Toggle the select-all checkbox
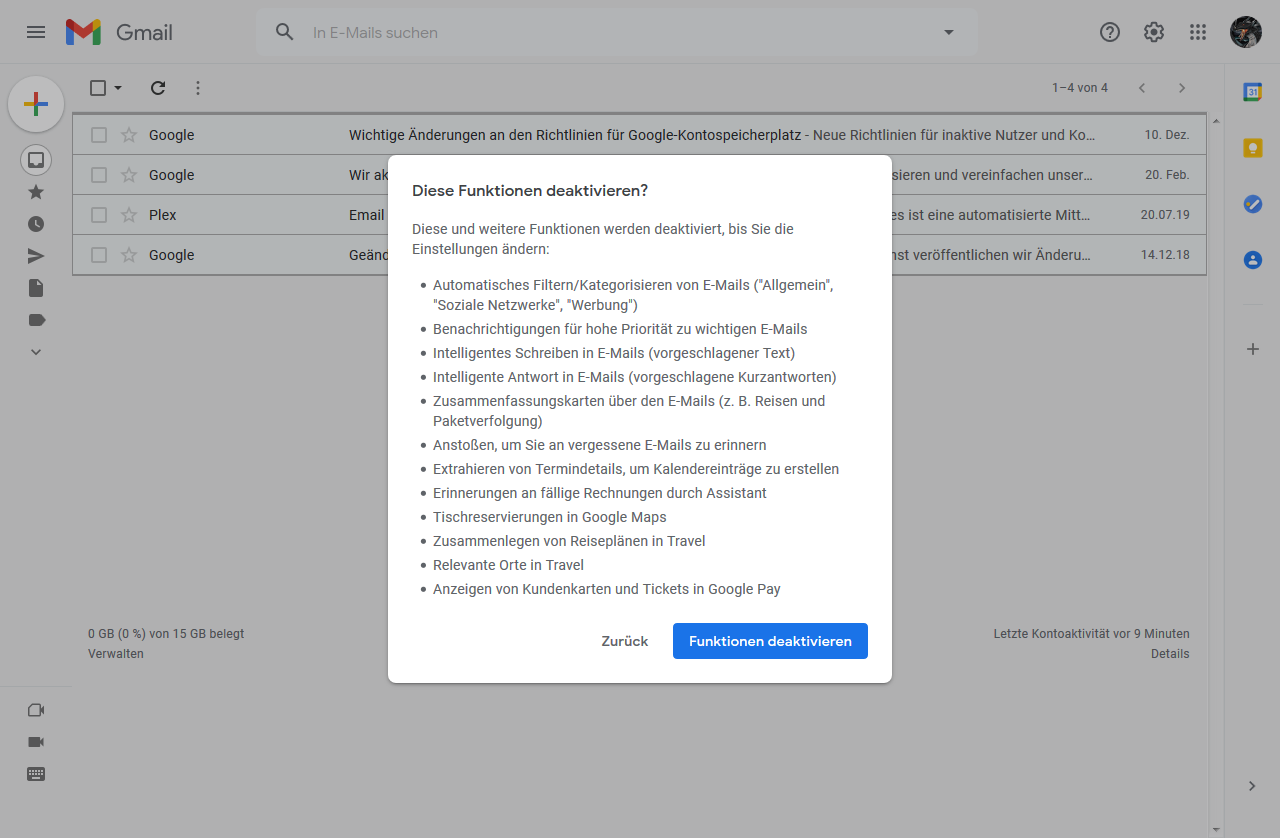The width and height of the screenshot is (1280, 838). click(x=98, y=88)
